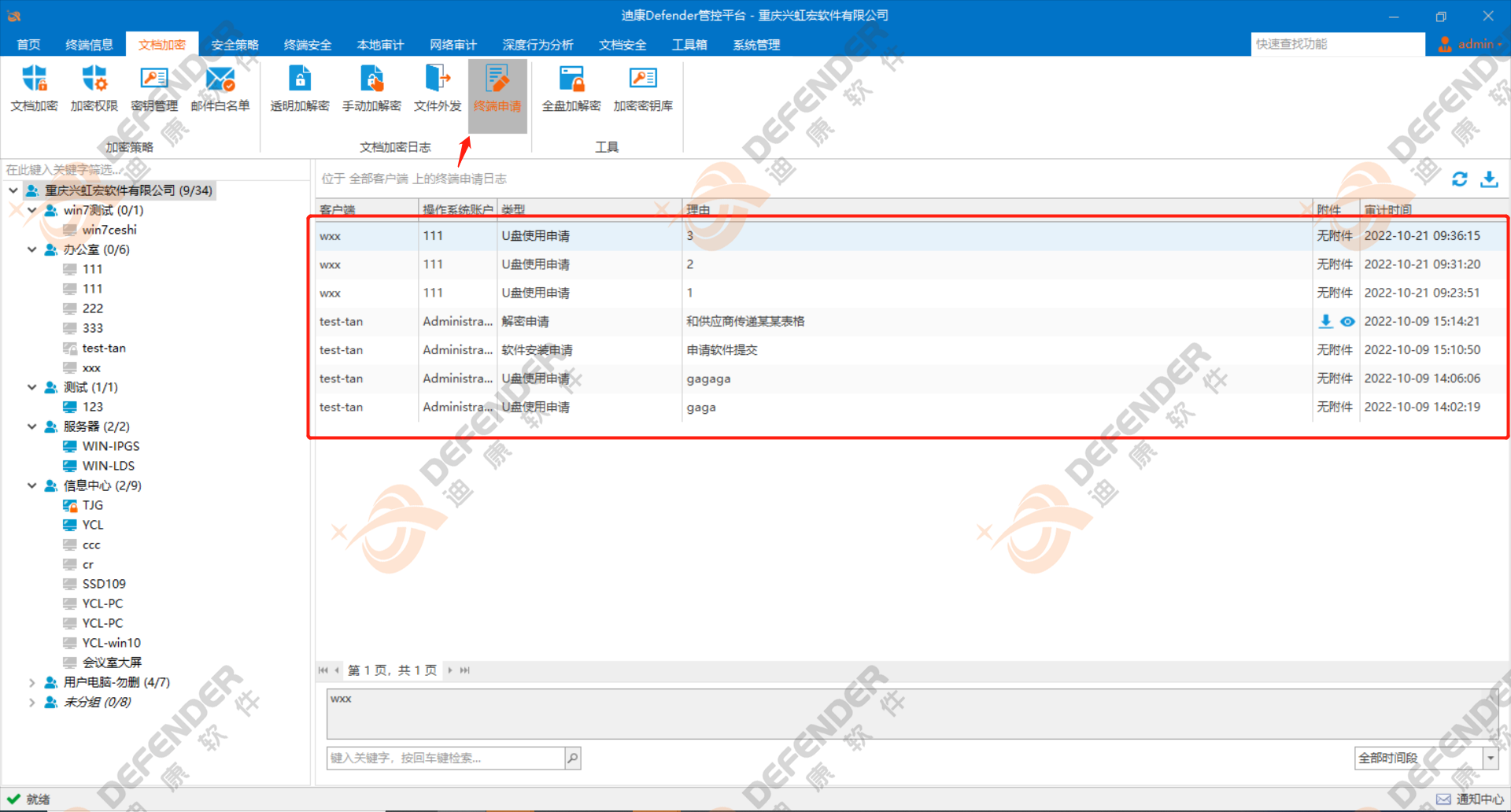Select the WIN-LDS server node
This screenshot has width=1511, height=812.
click(x=109, y=466)
